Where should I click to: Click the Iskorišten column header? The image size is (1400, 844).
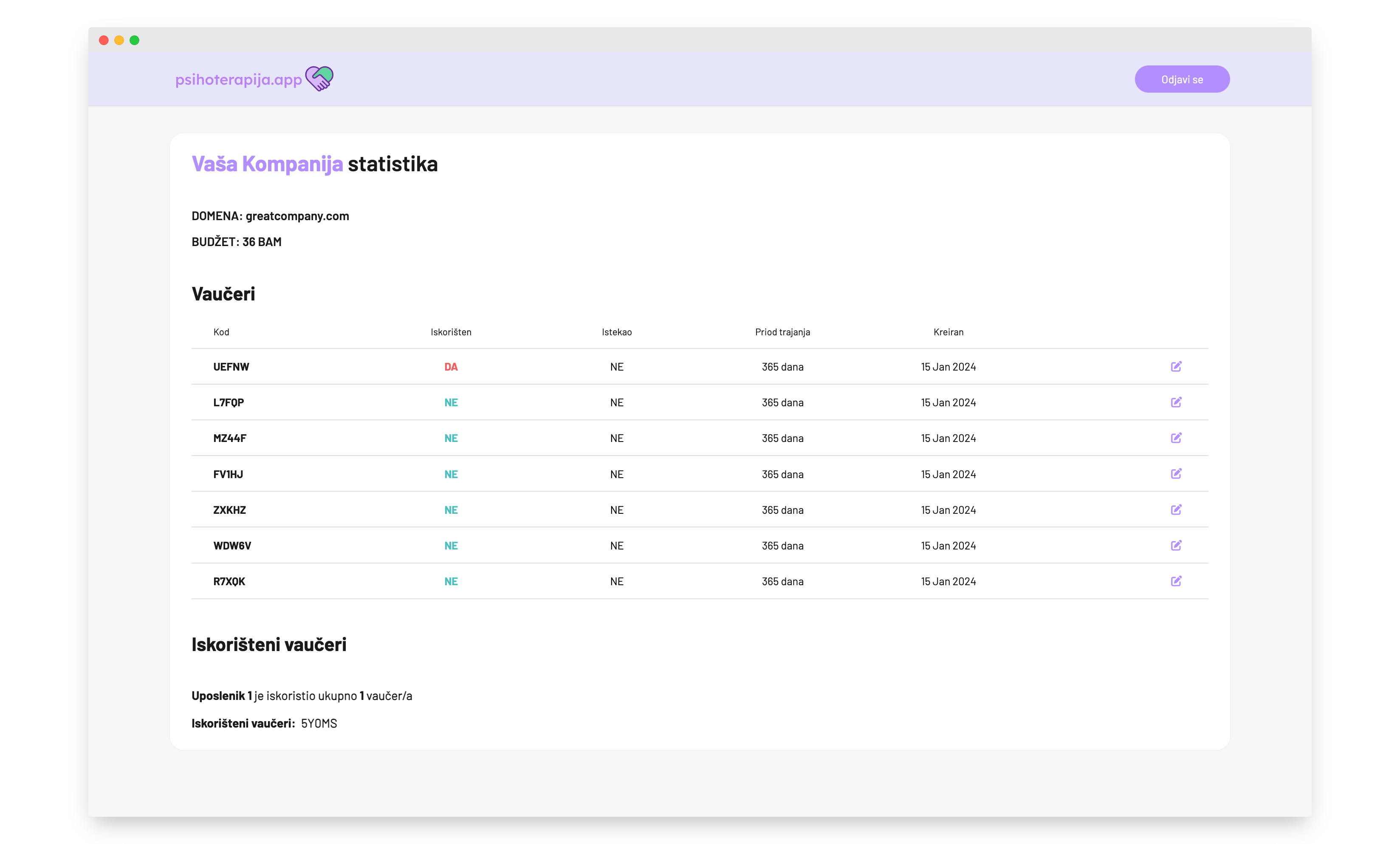pyautogui.click(x=451, y=332)
